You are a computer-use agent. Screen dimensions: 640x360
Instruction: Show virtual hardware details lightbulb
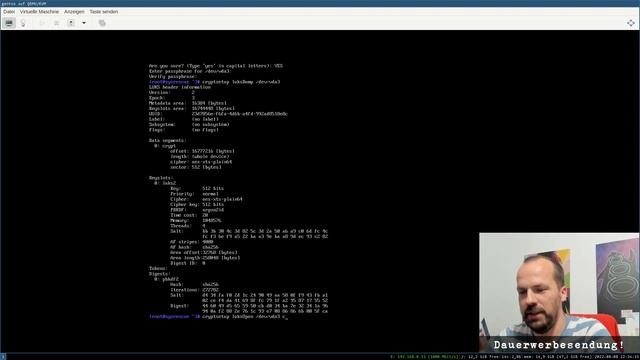coord(23,23)
